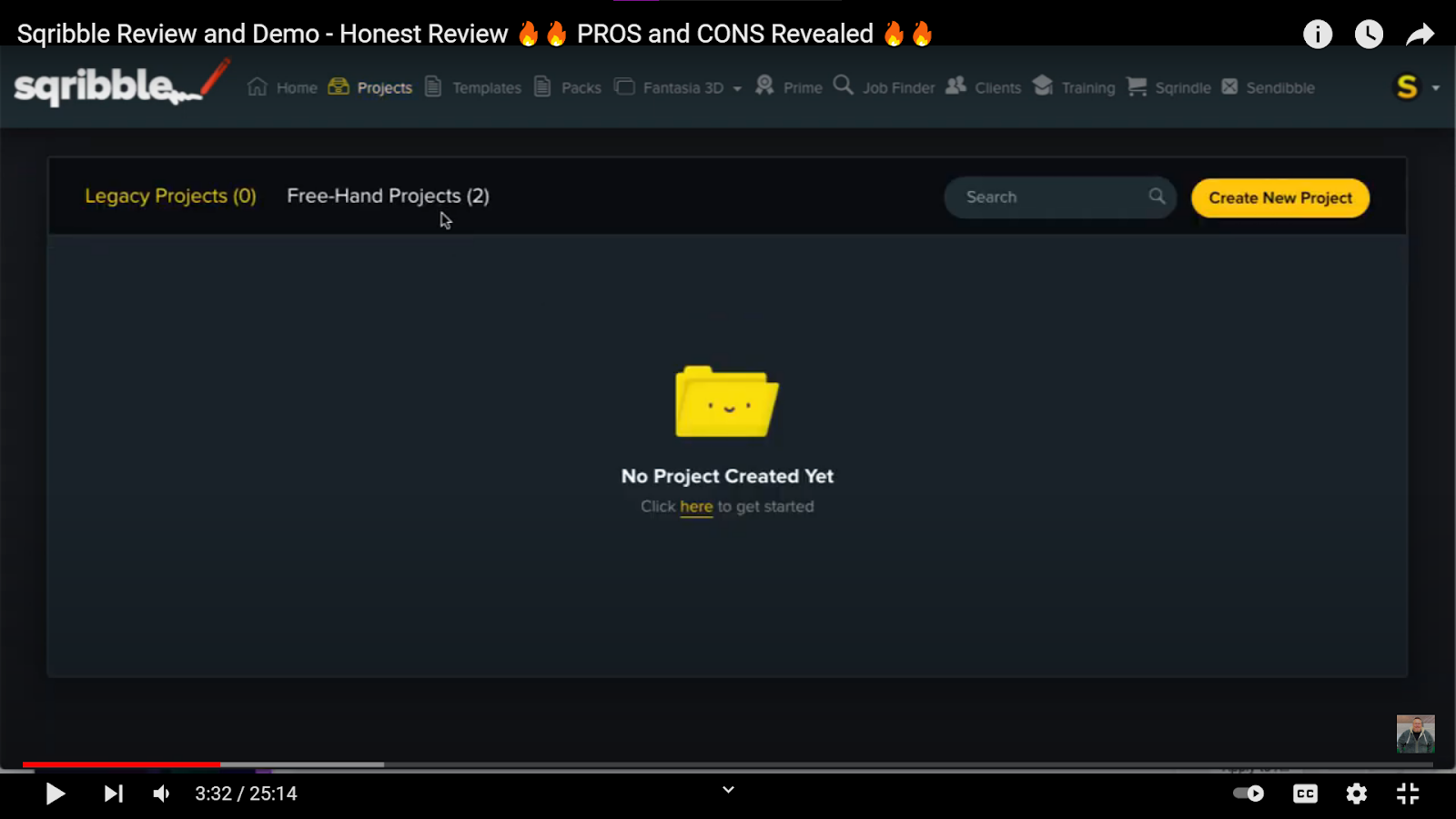Switch to Free-Hand Projects (2) tab
This screenshot has width=1456, height=819.
point(389,196)
